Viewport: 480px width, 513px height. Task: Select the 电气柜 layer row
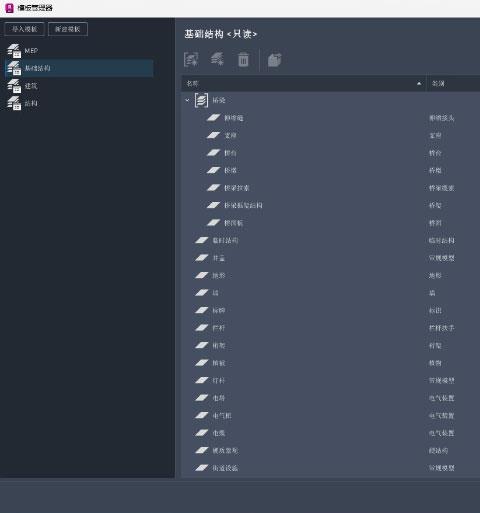331,415
